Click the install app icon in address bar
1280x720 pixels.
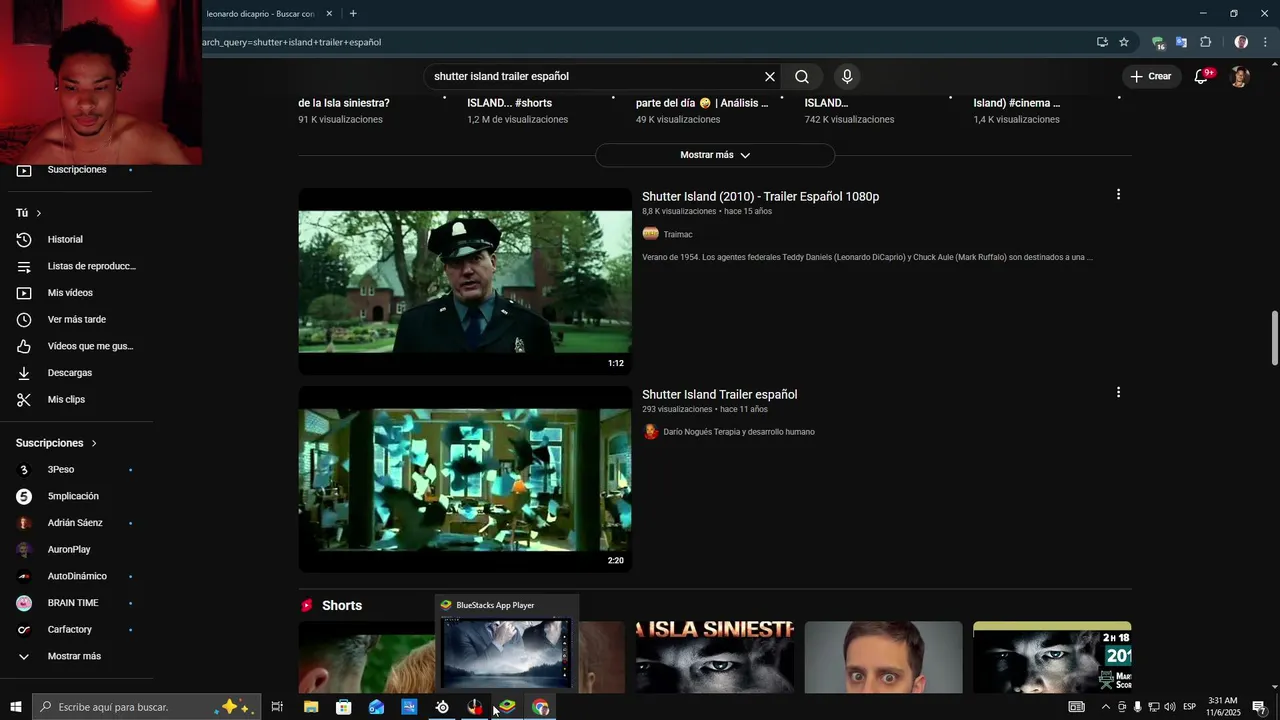[x=1102, y=42]
